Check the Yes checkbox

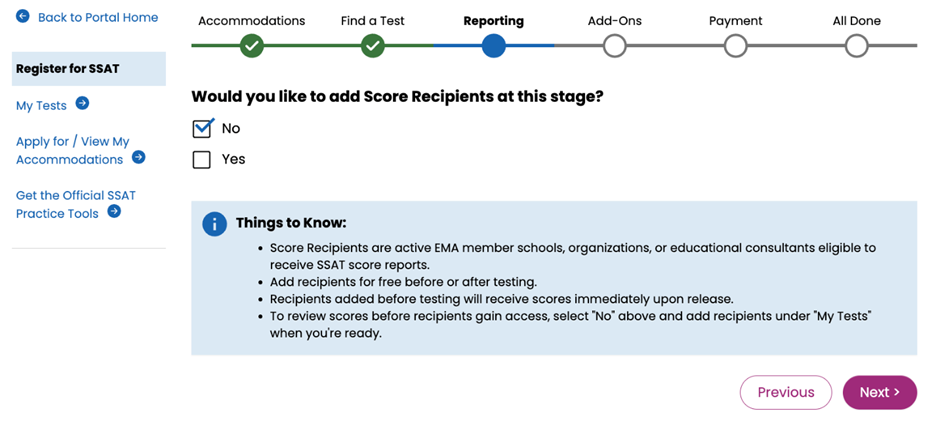click(x=202, y=160)
